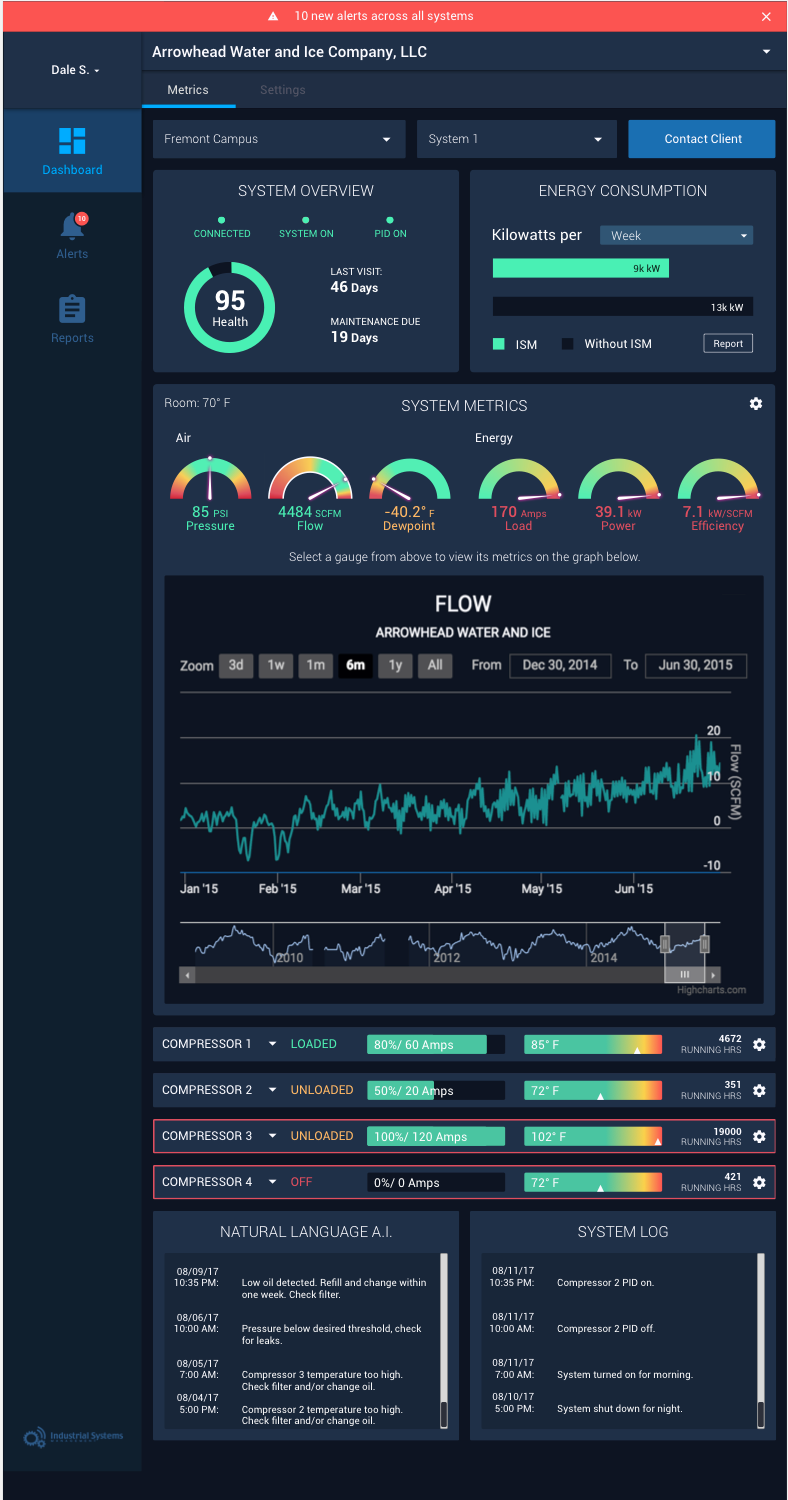This screenshot has height=1500, width=788.
Task: Switch to the Settings tab
Action: [x=282, y=90]
